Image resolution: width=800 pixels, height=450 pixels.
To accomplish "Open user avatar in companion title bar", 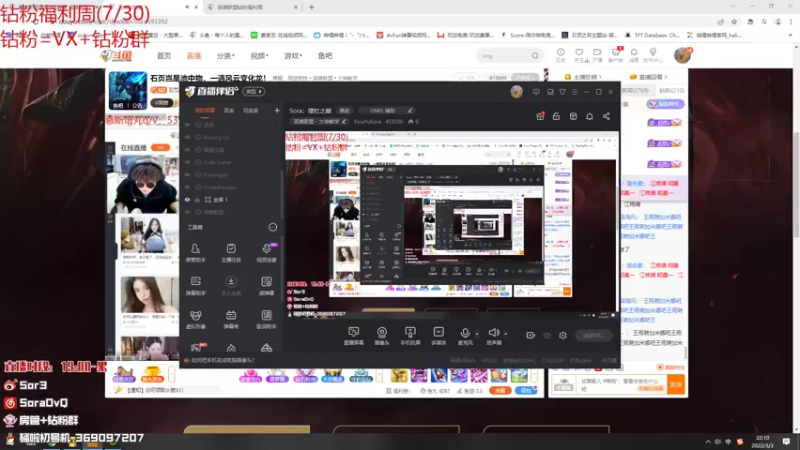I will (x=516, y=92).
